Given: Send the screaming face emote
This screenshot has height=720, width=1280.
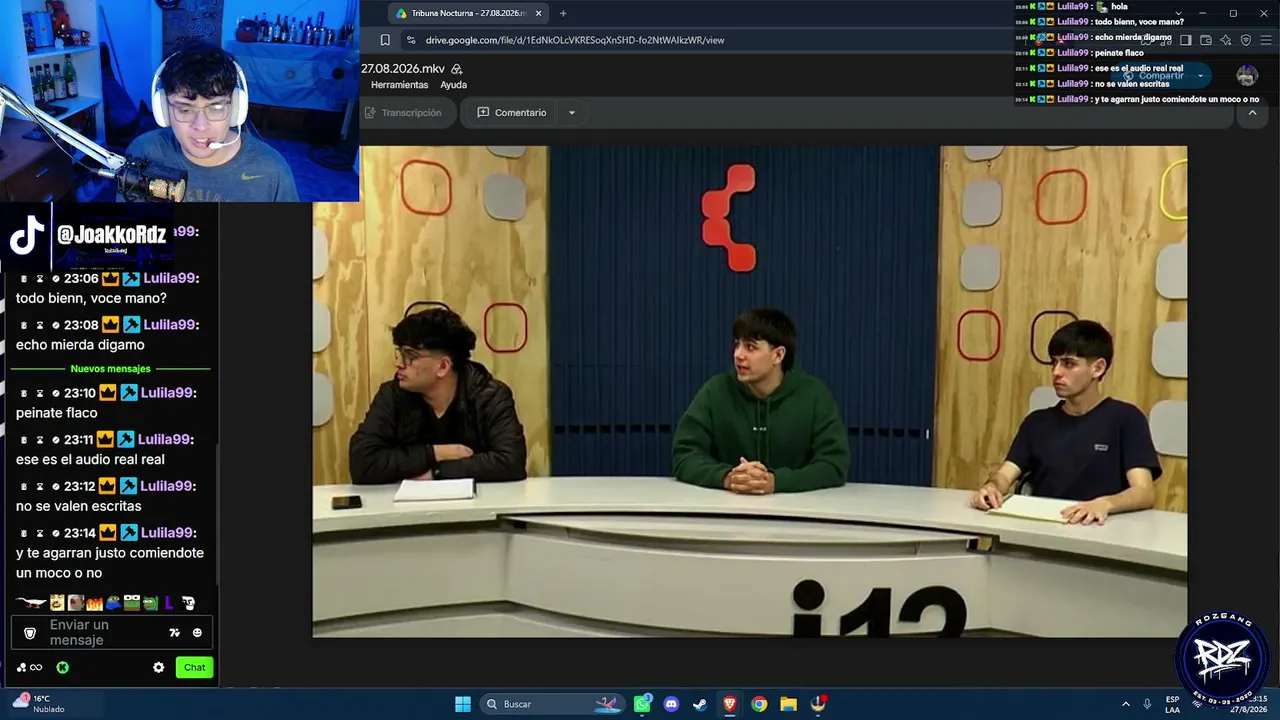Looking at the screenshot, I should [x=75, y=603].
